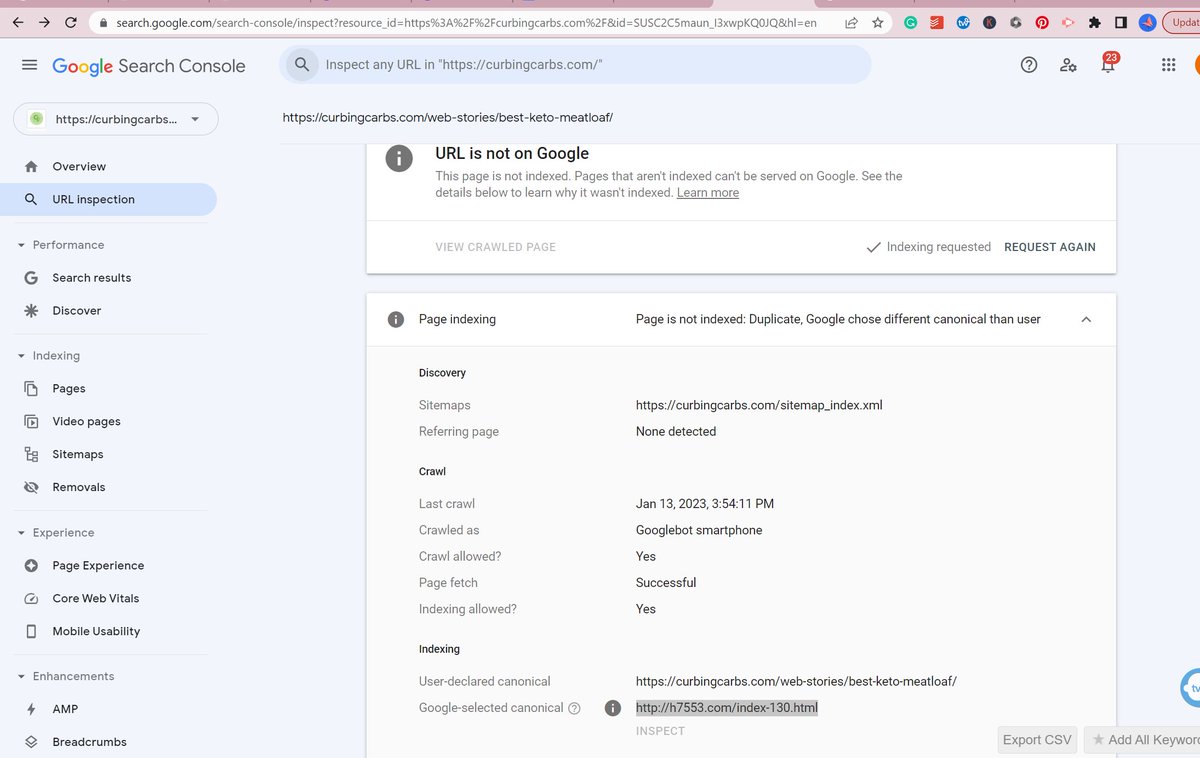Click the Googlebot smartphone value
Viewport: 1200px width, 758px height.
tap(699, 530)
